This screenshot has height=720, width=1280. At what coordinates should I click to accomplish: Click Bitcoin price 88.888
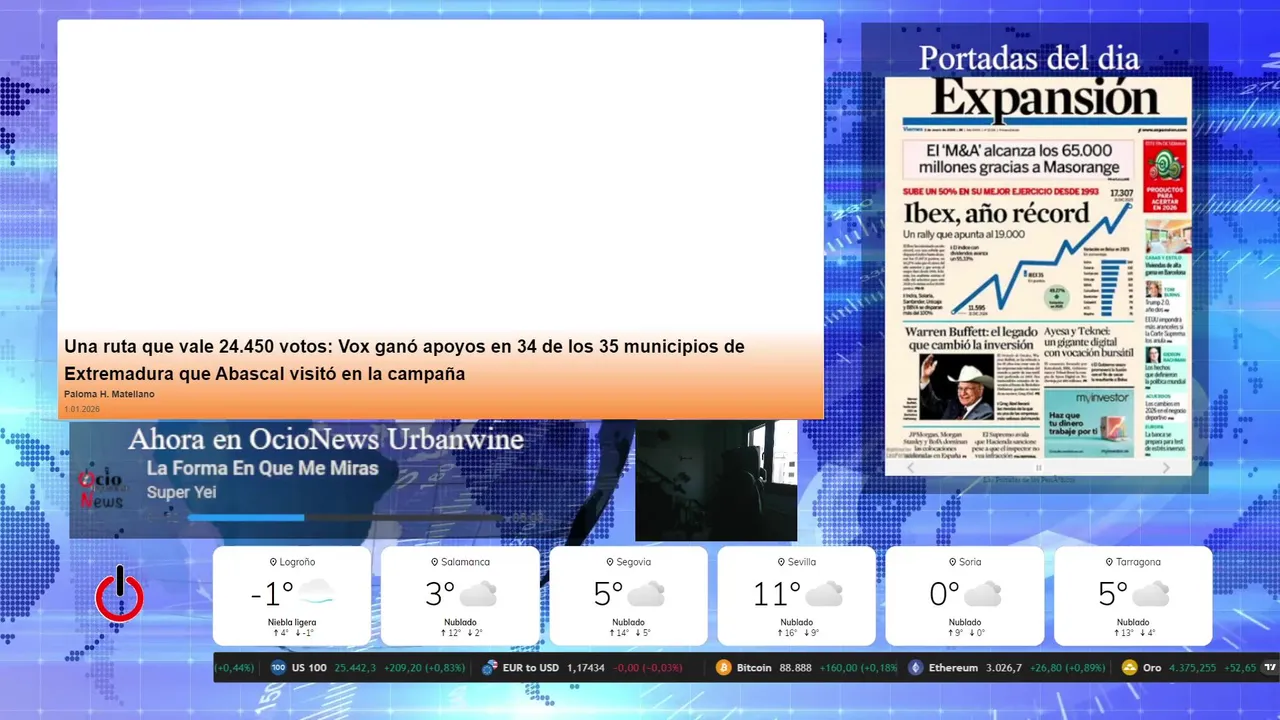tap(794, 667)
